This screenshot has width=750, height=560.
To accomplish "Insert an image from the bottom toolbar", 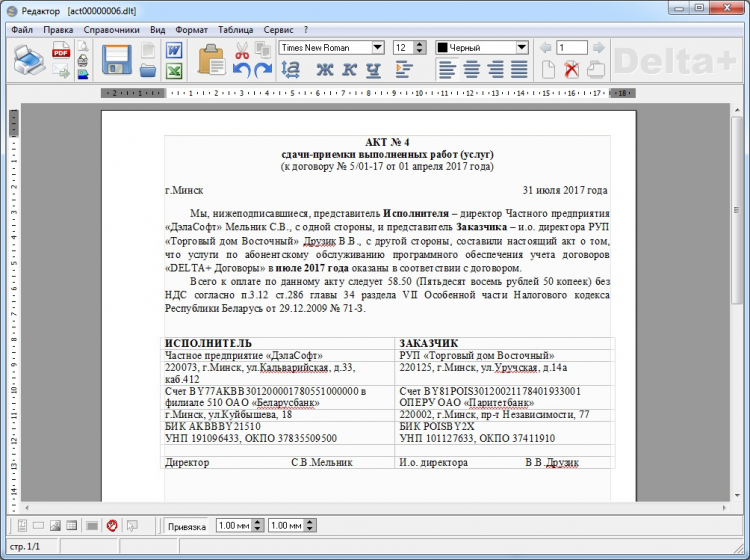I will pyautogui.click(x=55, y=526).
